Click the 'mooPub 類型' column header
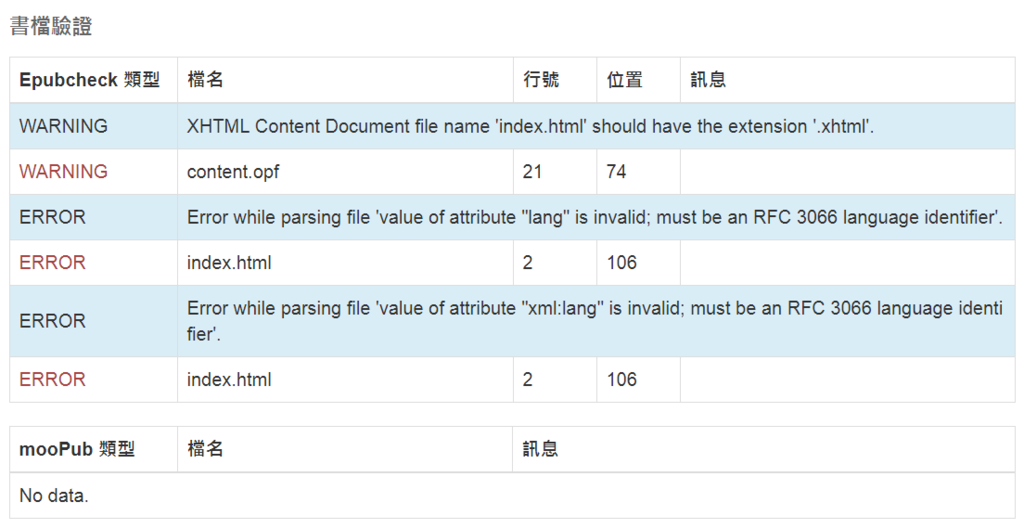The height and width of the screenshot is (528, 1024). [77, 449]
